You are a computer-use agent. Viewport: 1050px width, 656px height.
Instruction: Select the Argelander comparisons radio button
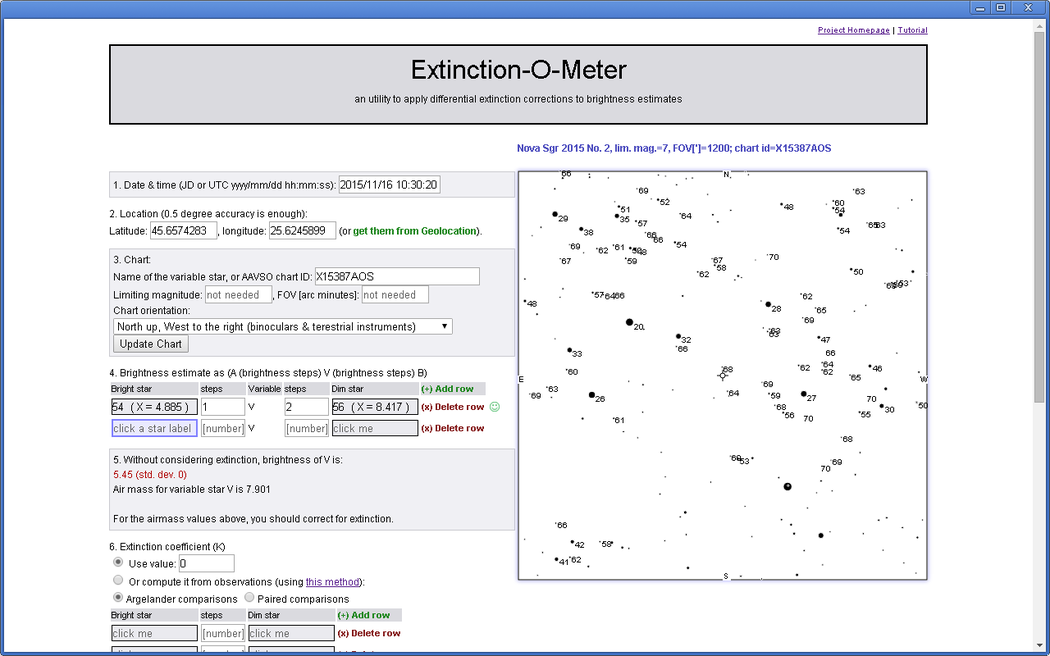click(118, 599)
